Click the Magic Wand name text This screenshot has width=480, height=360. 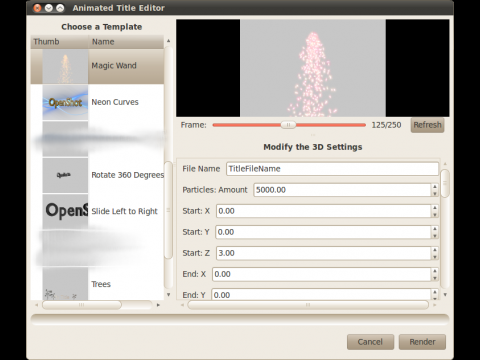point(114,66)
